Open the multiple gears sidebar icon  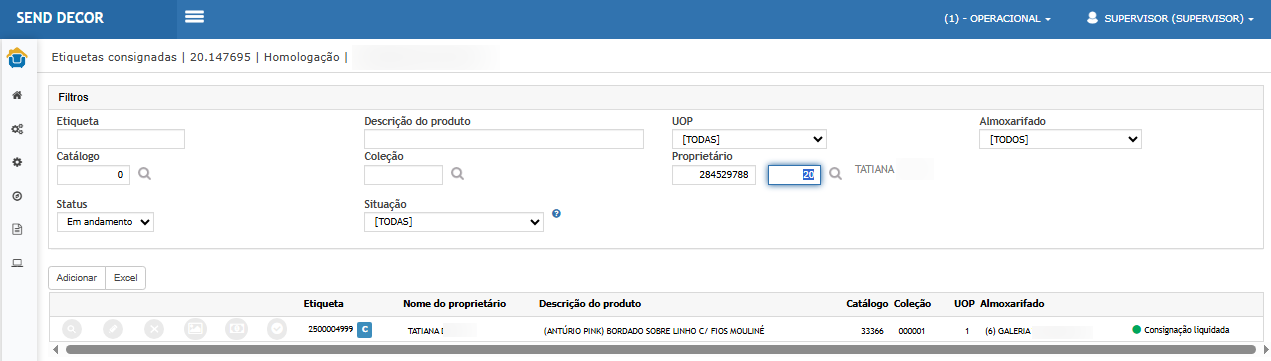pos(17,129)
